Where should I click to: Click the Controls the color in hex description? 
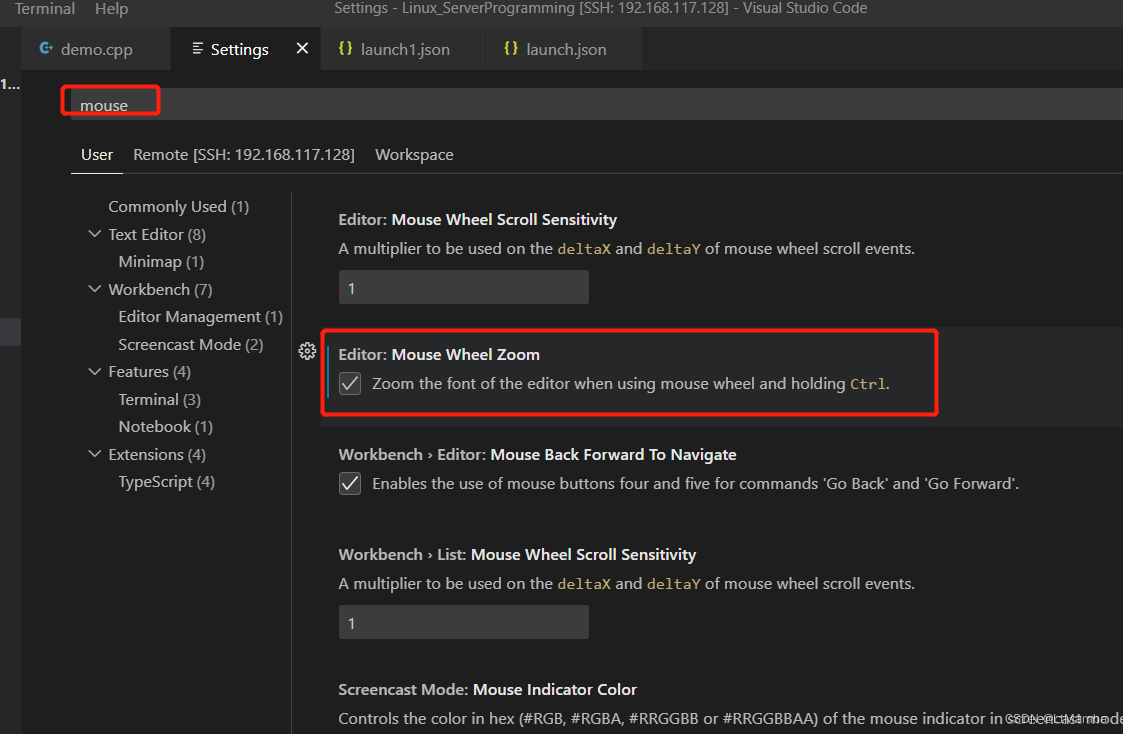[731, 718]
